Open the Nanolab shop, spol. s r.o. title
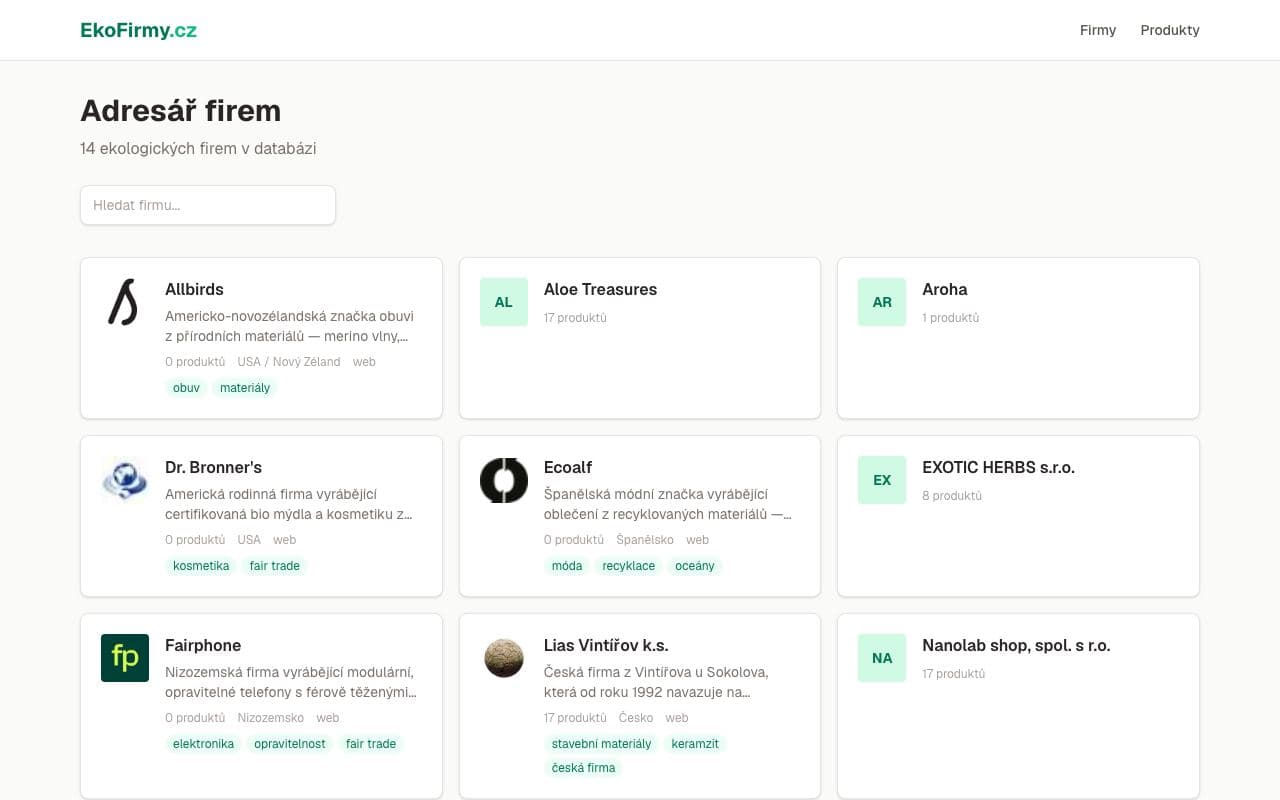 pos(1016,645)
